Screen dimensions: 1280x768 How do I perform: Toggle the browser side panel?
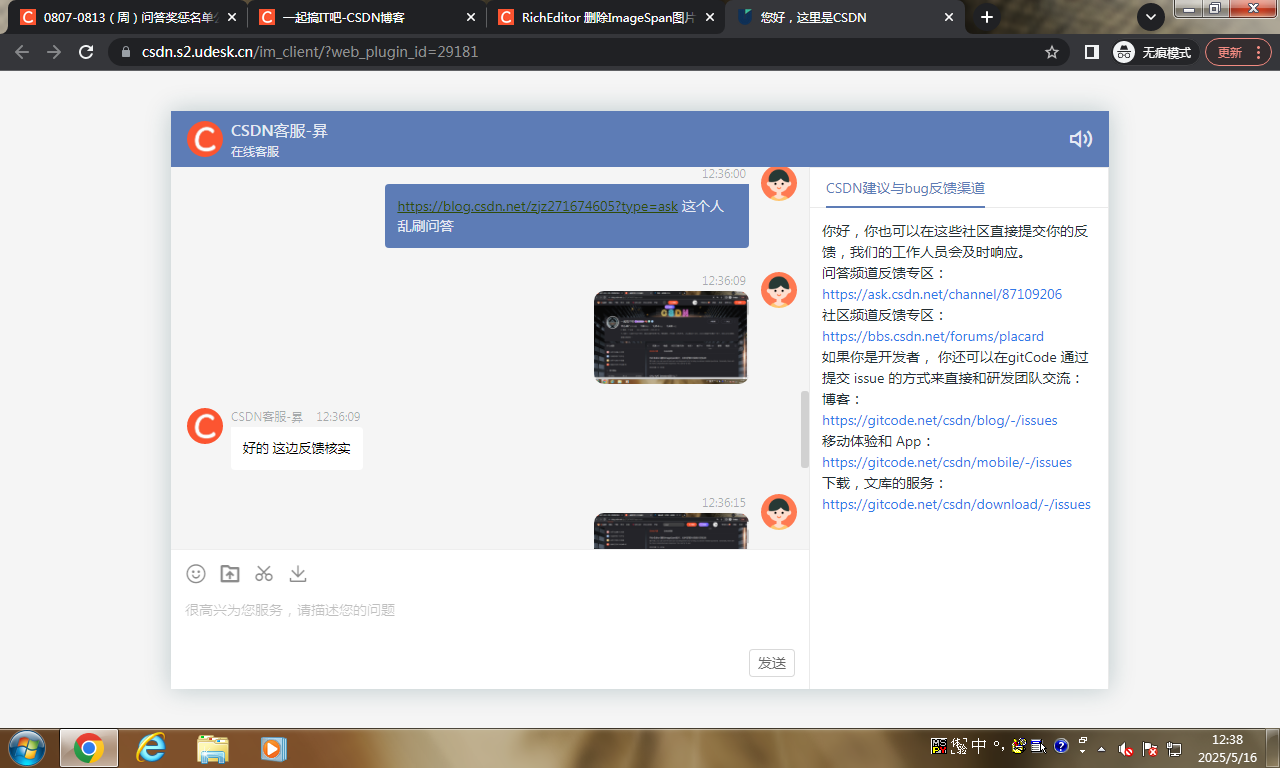coord(1092,52)
